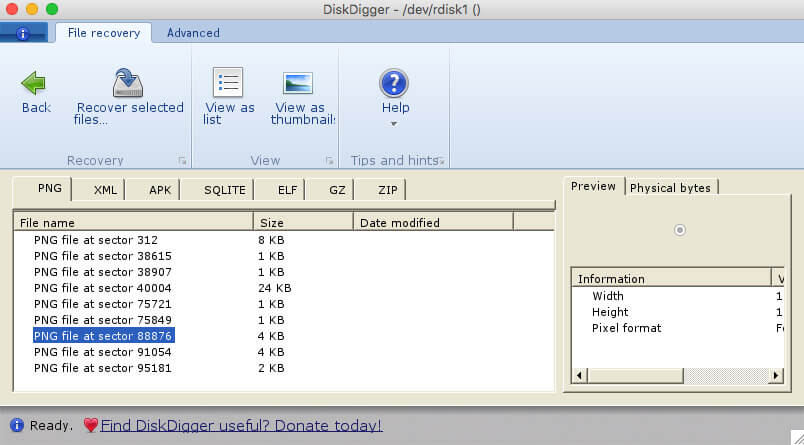Screen dimensions: 804x445
Task: Select PNG file at sector 38907
Action: [103, 272]
